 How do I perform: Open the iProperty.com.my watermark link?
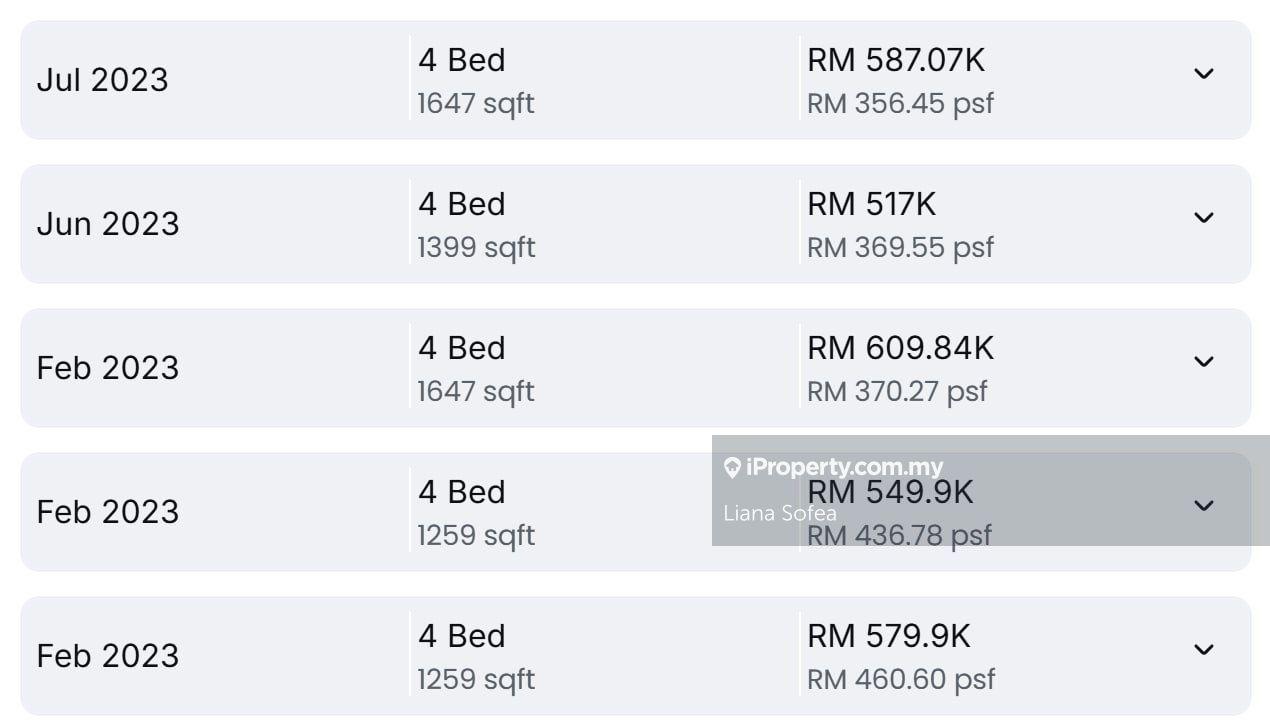(x=844, y=467)
